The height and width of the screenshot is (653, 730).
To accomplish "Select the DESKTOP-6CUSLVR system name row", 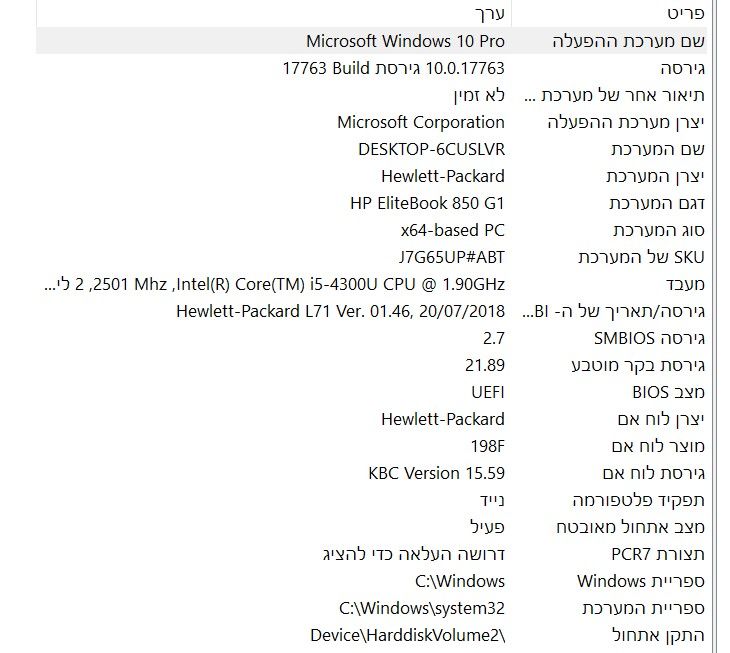I will 431,149.
